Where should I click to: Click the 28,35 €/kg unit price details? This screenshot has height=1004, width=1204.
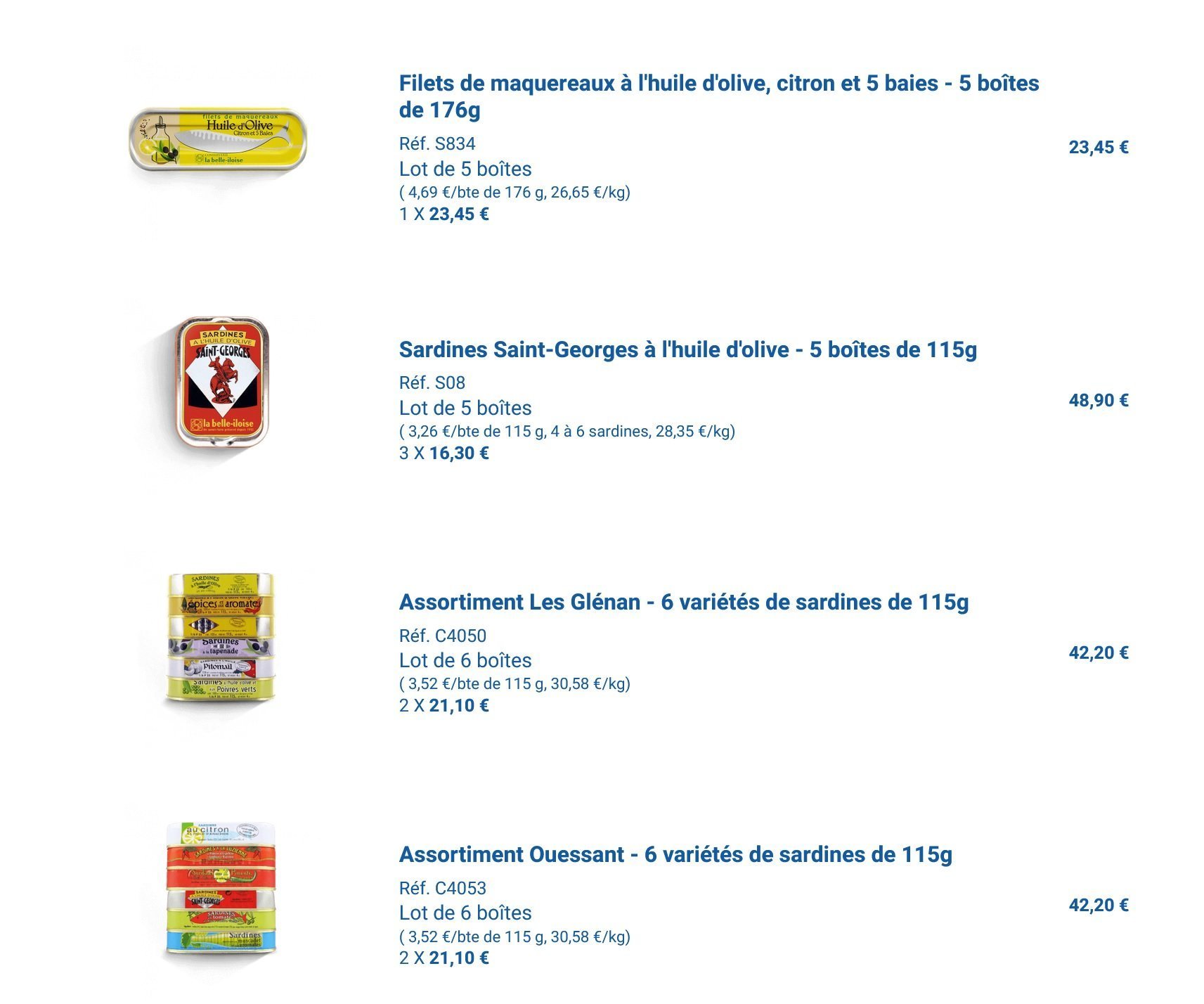[567, 432]
